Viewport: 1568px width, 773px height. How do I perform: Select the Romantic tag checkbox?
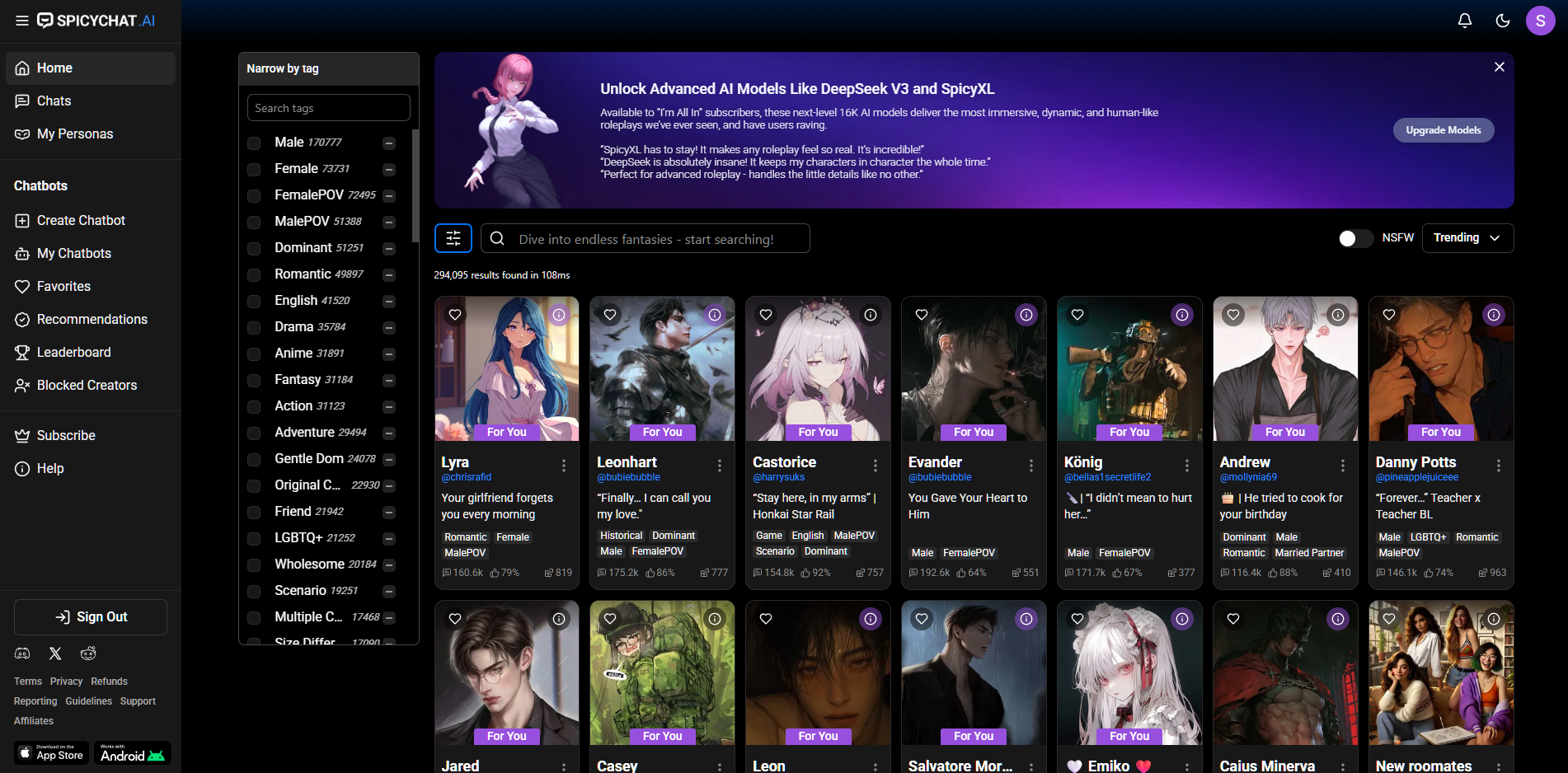tap(254, 275)
